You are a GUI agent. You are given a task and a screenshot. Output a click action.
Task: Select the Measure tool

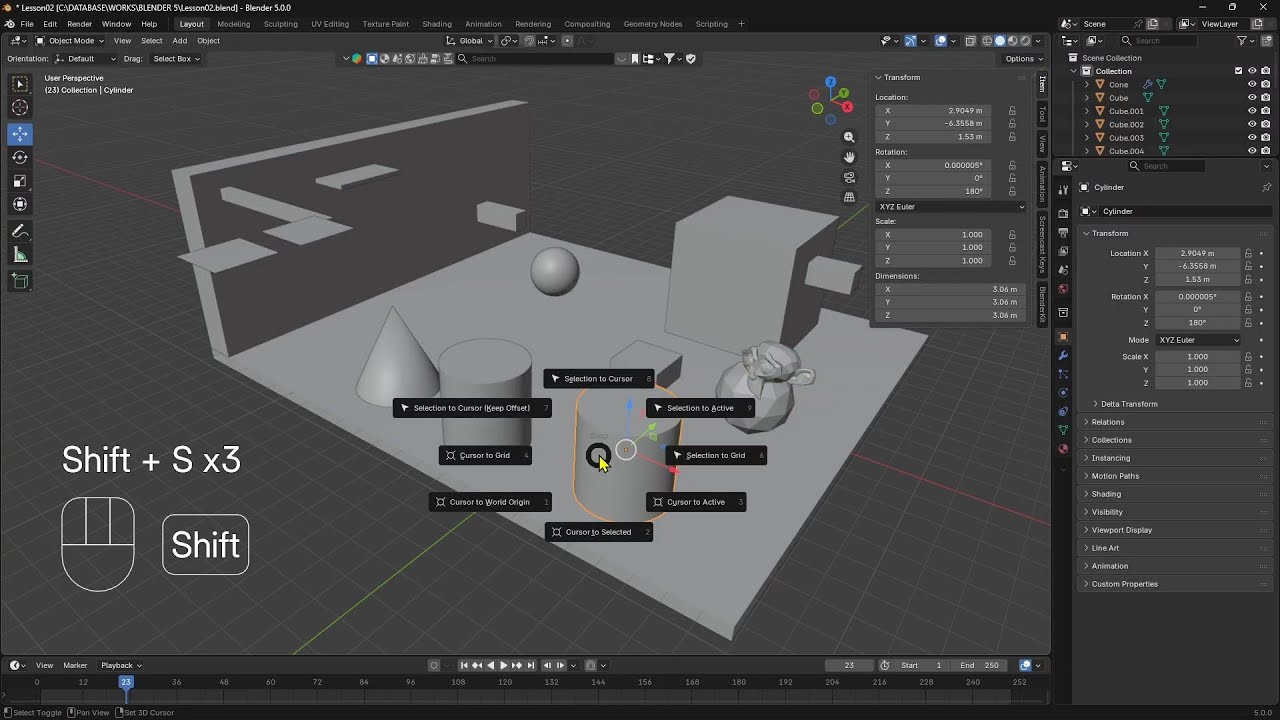(x=20, y=255)
